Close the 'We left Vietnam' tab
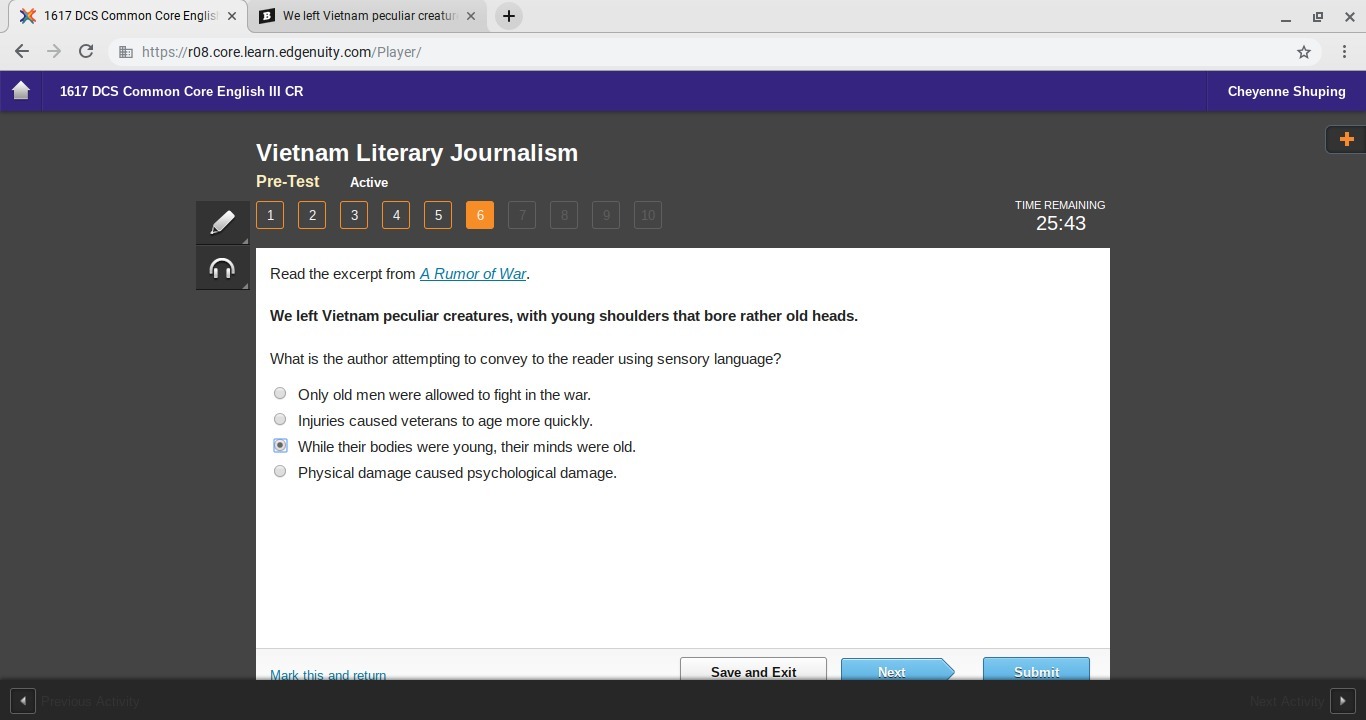Screen dimensions: 1366x720 471,16
